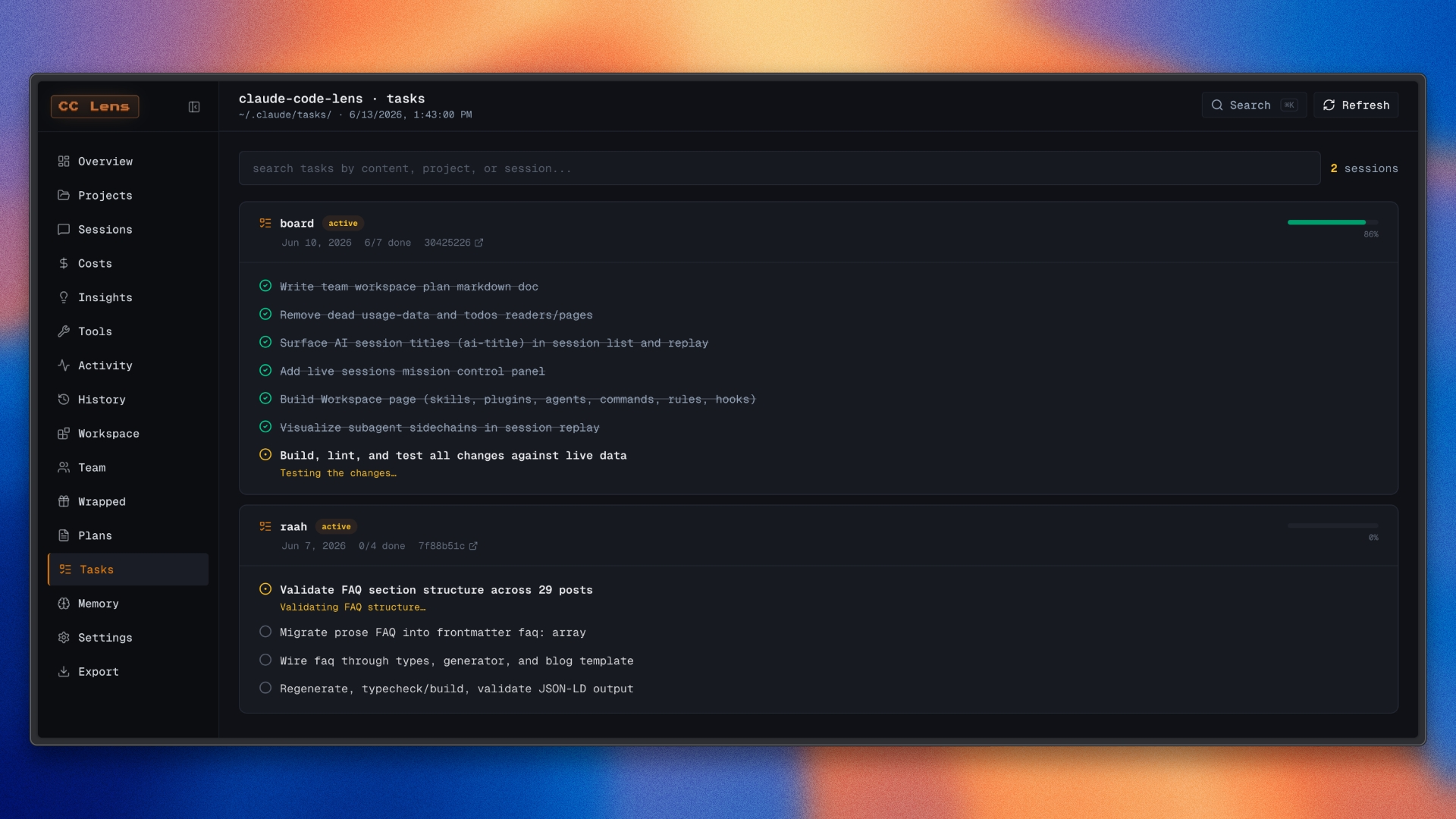Image resolution: width=1456 pixels, height=819 pixels.
Task: Collapse the sidebar panel icon
Action: [x=194, y=107]
